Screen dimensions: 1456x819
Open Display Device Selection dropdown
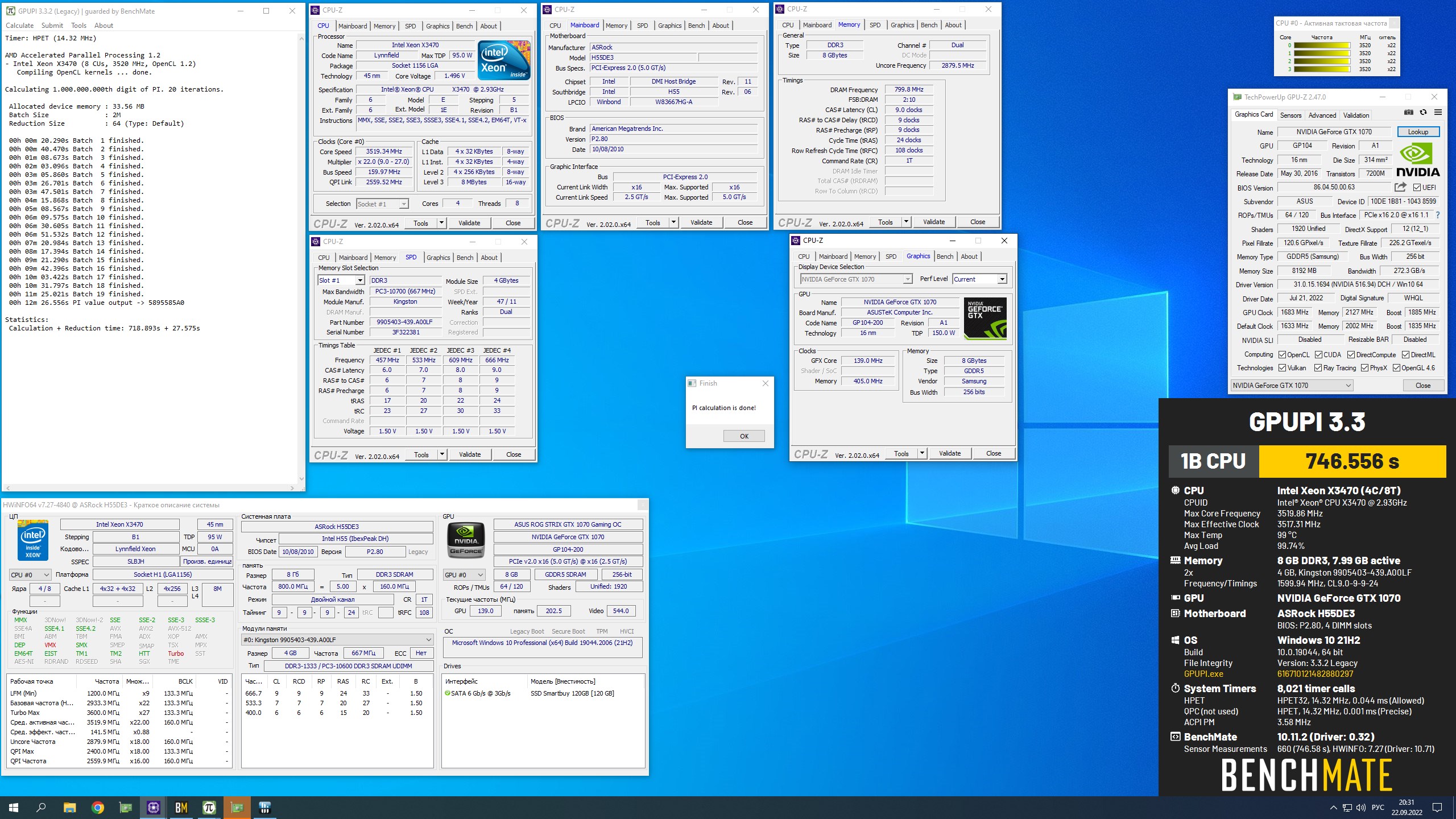(x=857, y=279)
